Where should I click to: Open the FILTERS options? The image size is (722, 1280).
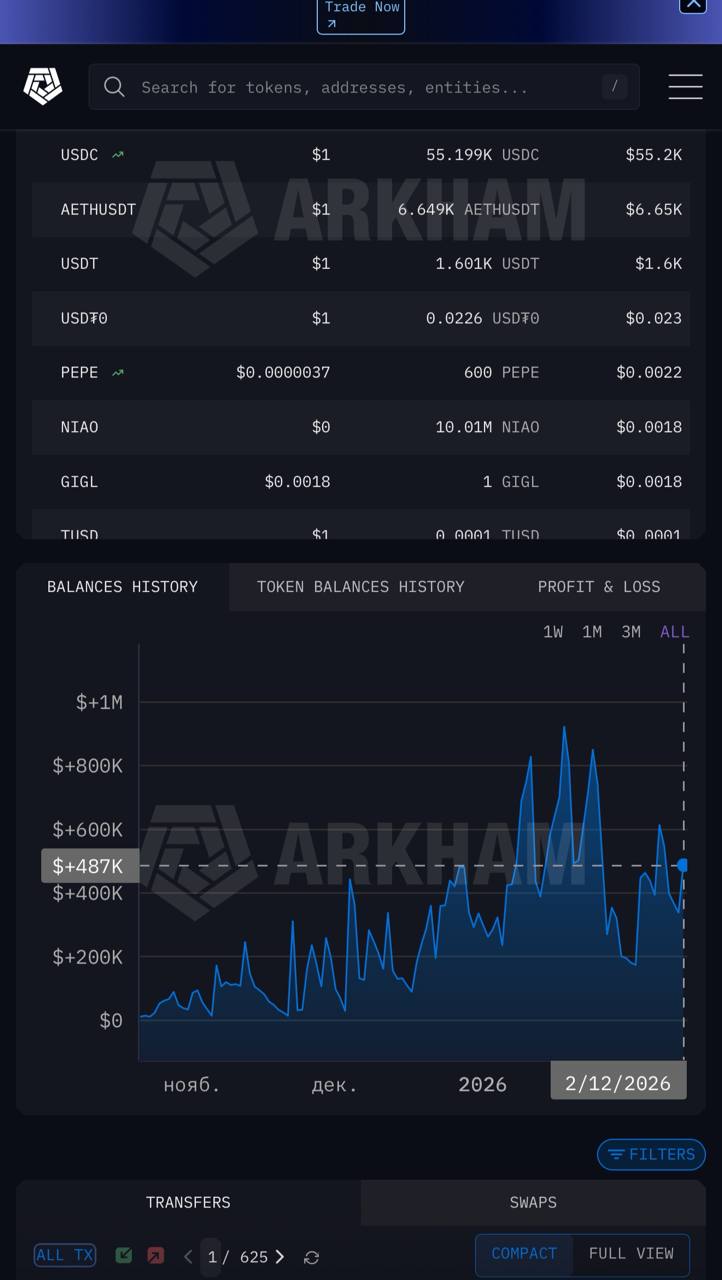651,1154
